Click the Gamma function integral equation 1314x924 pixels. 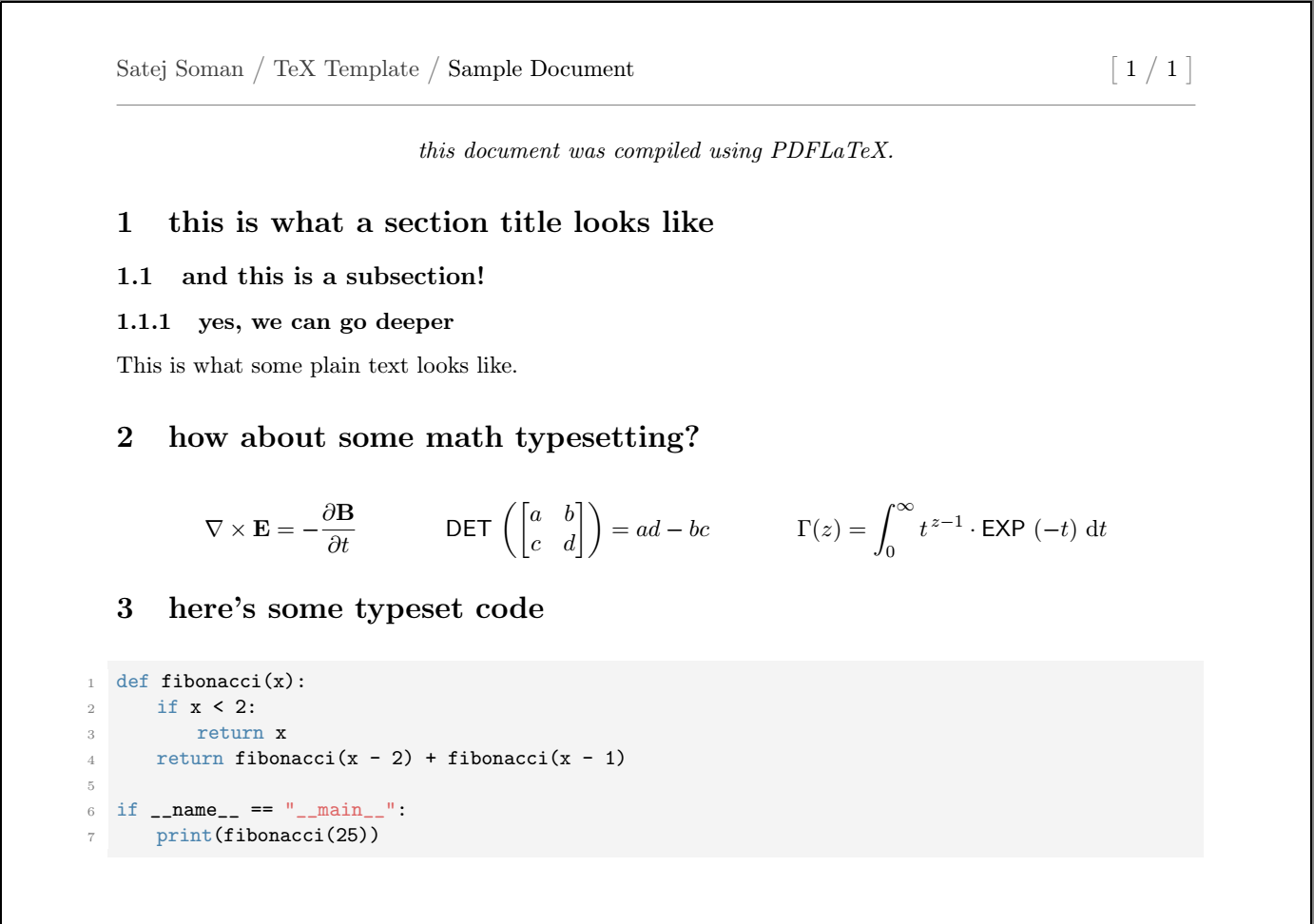pos(951,529)
